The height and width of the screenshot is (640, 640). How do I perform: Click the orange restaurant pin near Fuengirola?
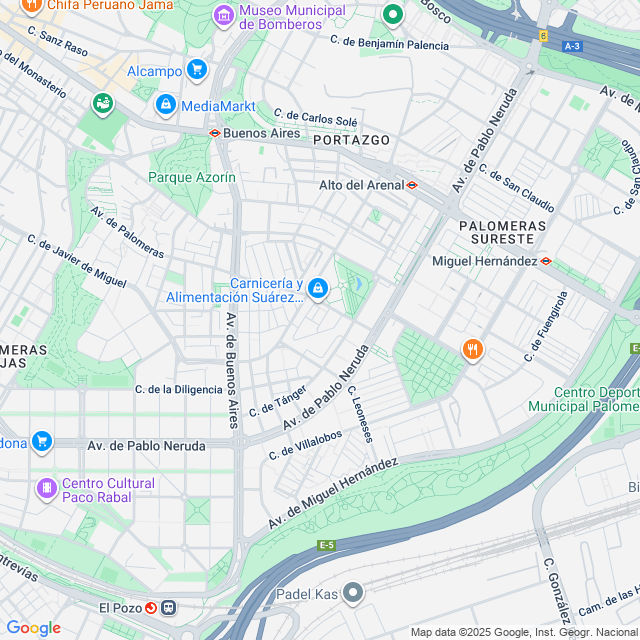pyautogui.click(x=473, y=350)
